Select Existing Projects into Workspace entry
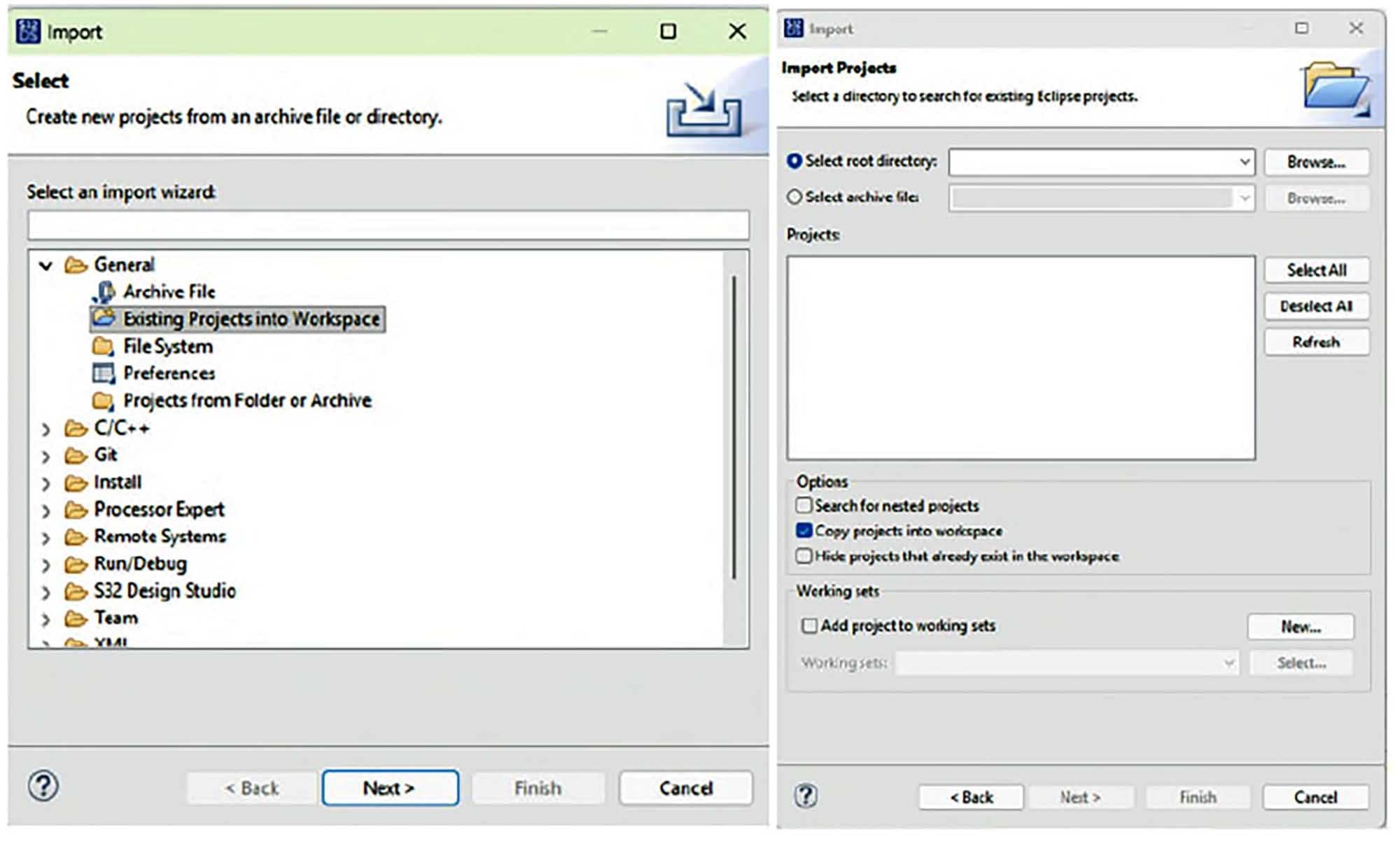This screenshot has height=860, width=1400. (237, 319)
